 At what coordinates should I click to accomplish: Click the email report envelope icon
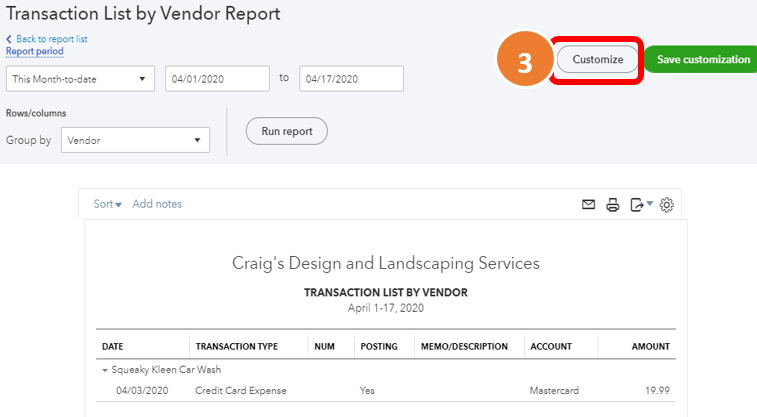589,205
